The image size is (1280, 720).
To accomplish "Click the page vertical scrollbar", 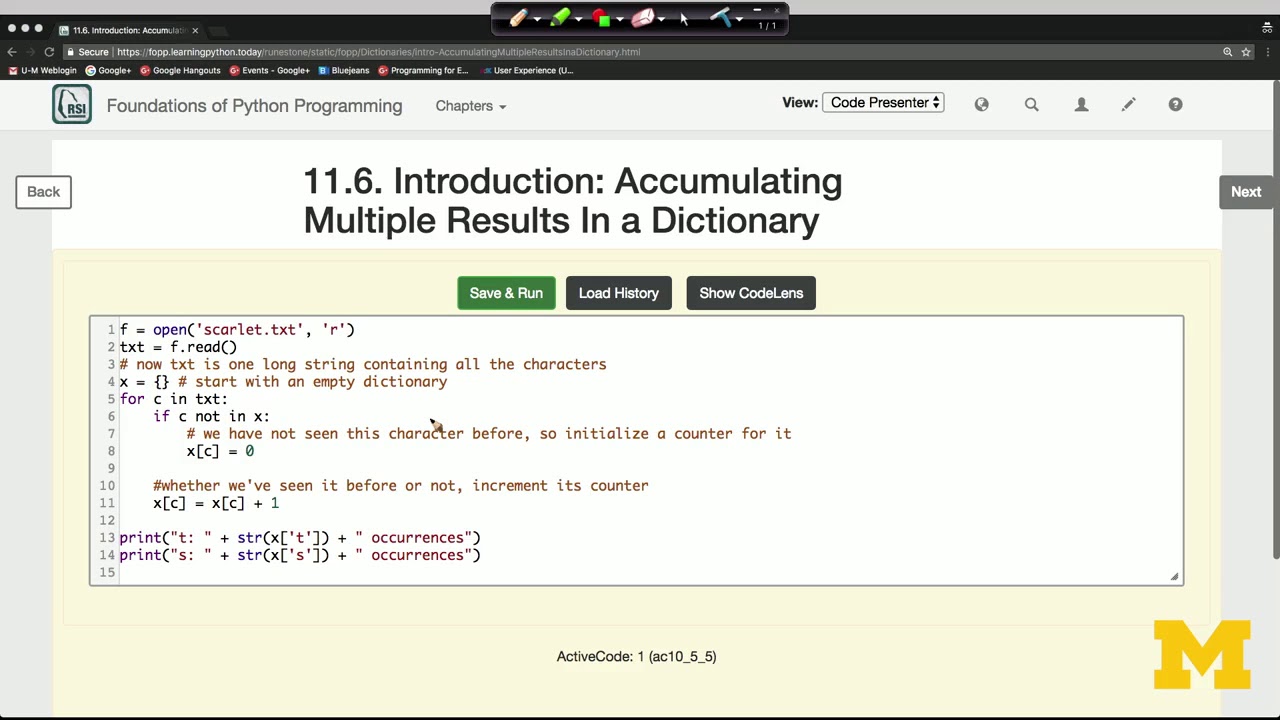I will [x=1275, y=320].
